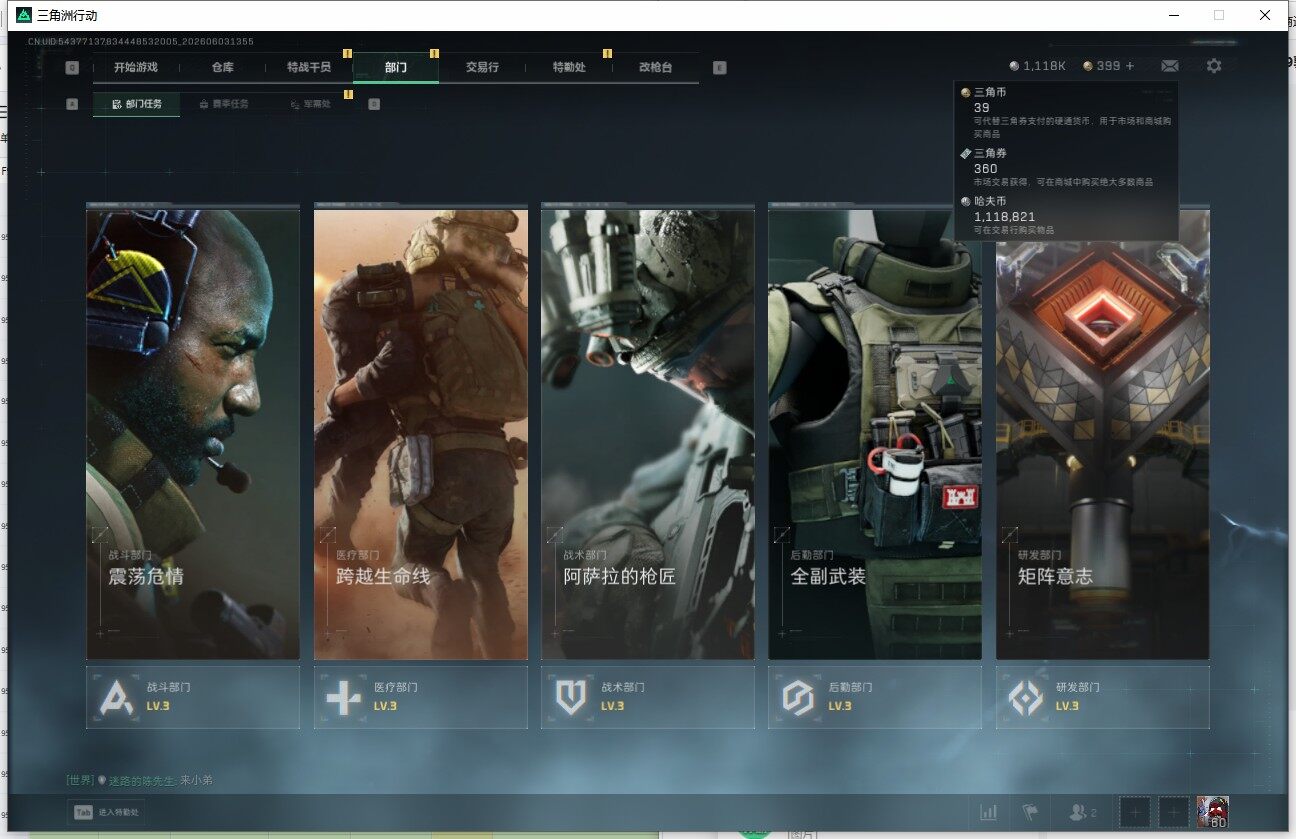Open the friends icon showing 2
This screenshot has width=1296, height=839.
click(1083, 812)
